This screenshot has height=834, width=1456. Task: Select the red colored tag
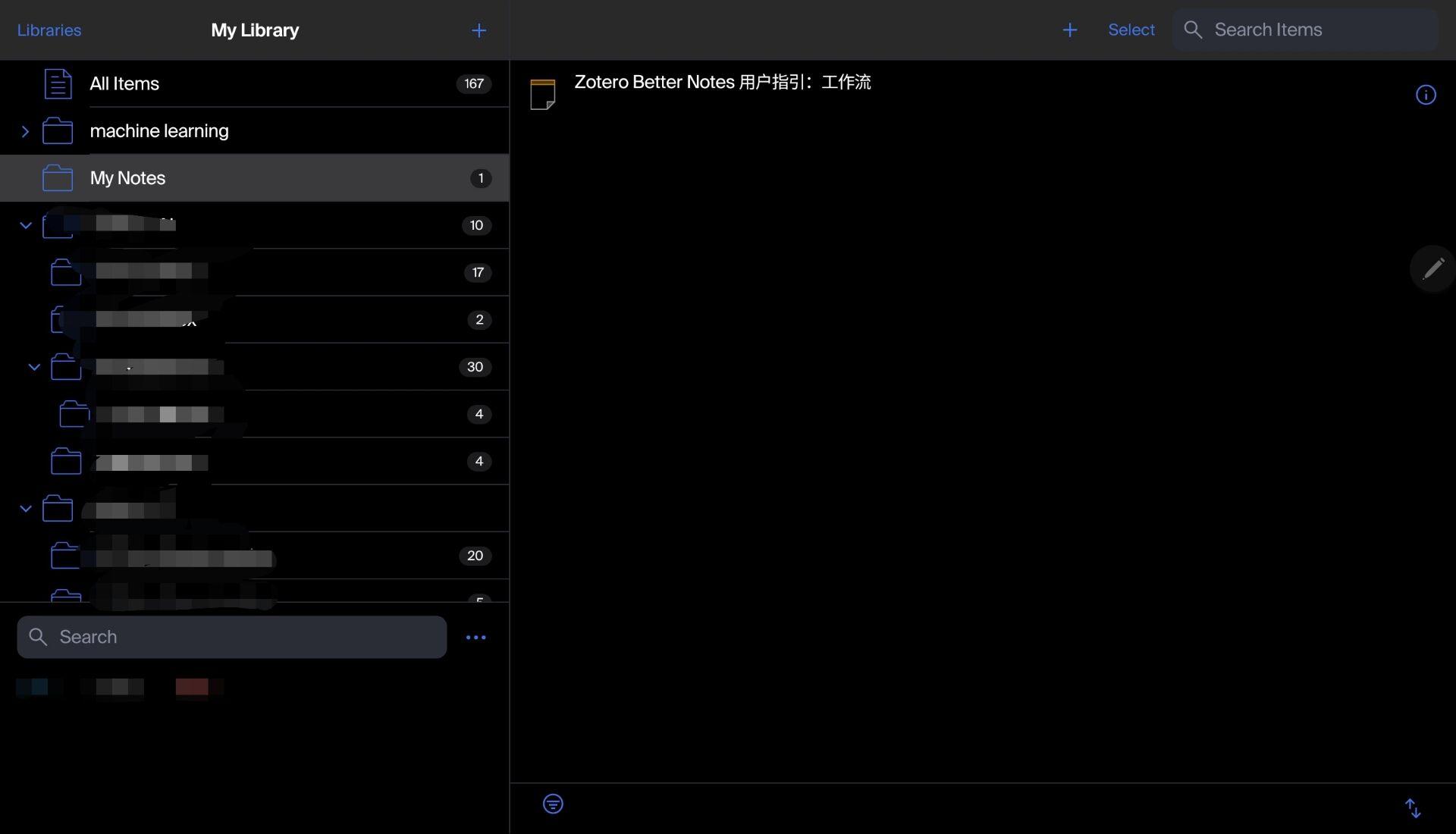[x=193, y=687]
